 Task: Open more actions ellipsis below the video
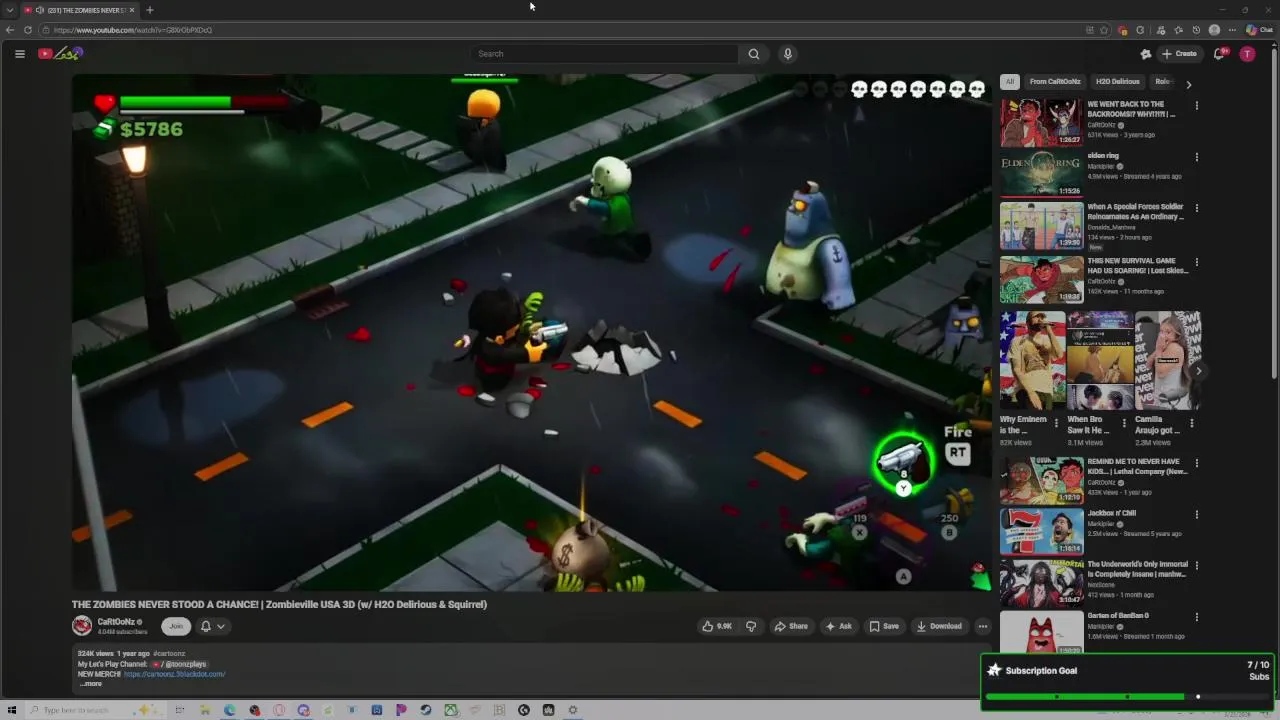point(982,626)
